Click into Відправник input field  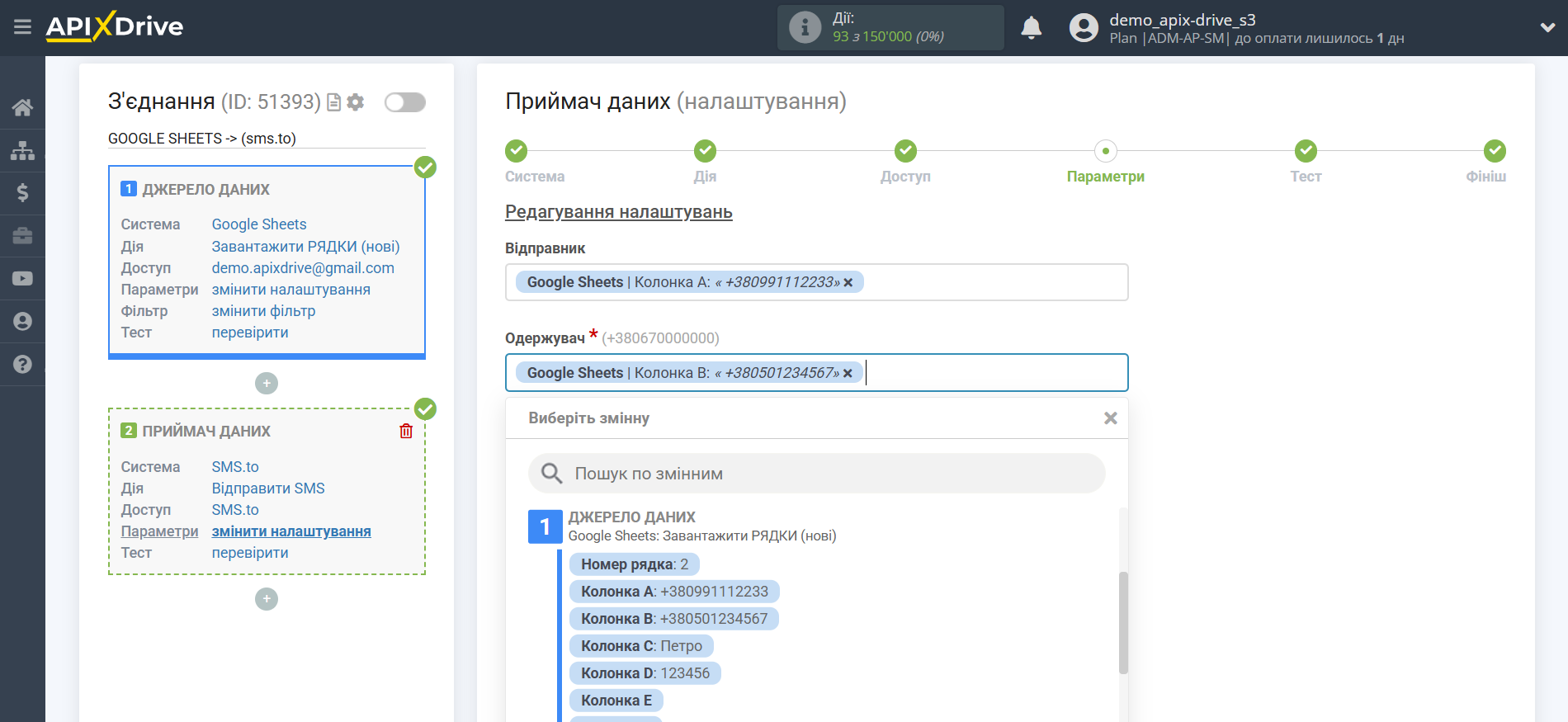click(816, 282)
